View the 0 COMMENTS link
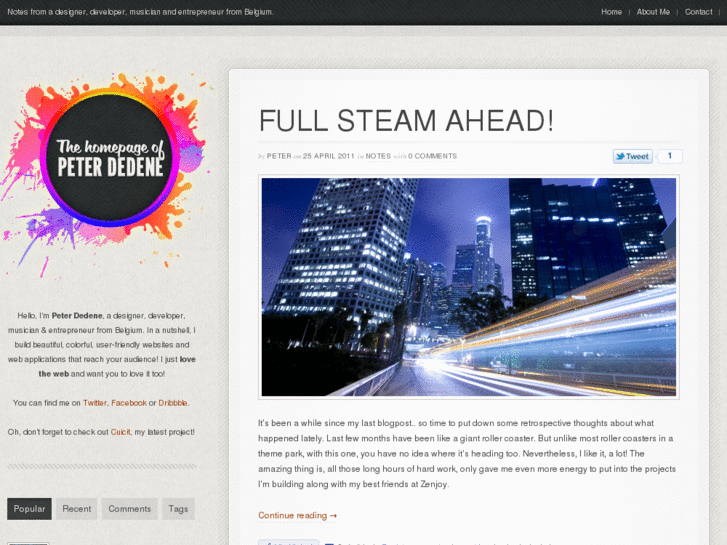 point(432,156)
